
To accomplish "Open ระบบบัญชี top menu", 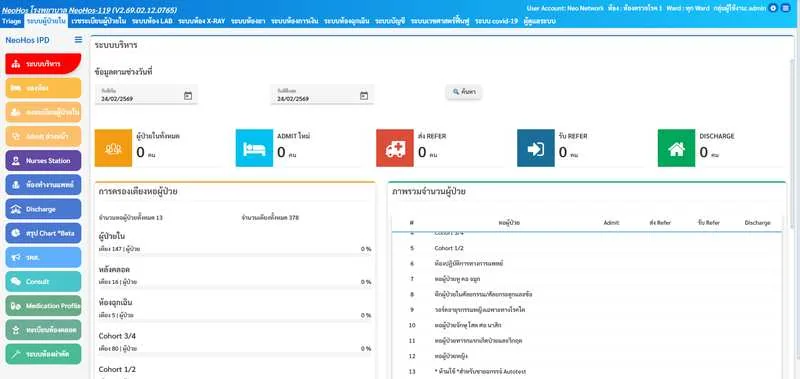I will (x=390, y=21).
